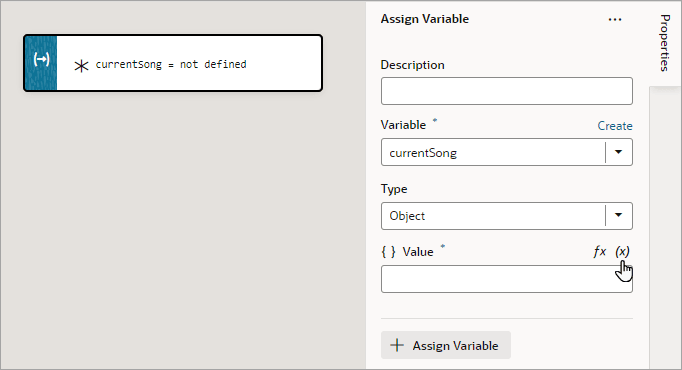Click the Value field label

point(418,252)
